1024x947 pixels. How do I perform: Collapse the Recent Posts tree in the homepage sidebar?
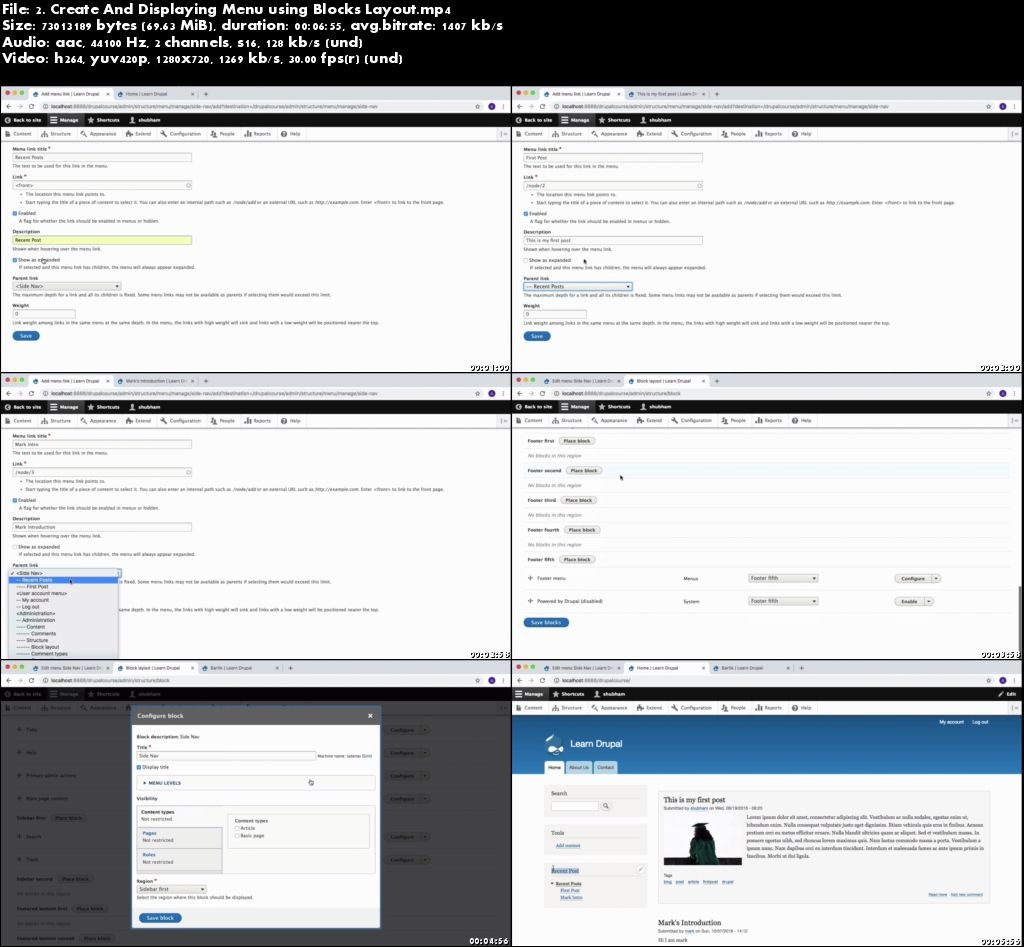pyautogui.click(x=552, y=884)
